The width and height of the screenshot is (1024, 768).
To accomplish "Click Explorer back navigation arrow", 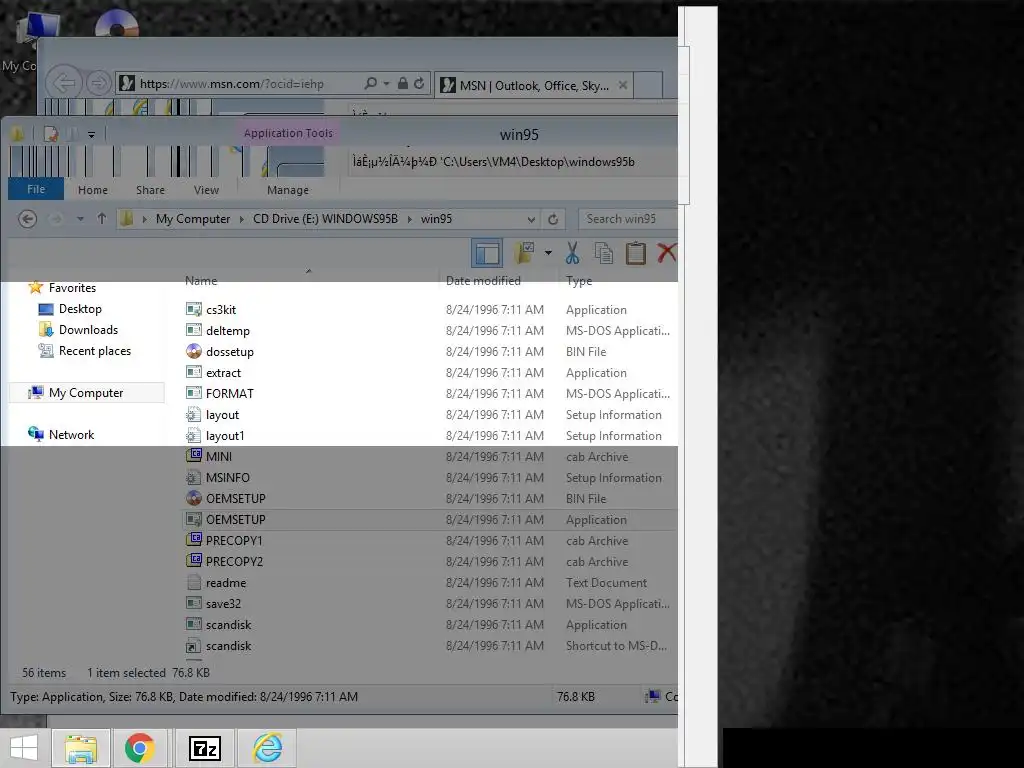I will tap(27, 219).
